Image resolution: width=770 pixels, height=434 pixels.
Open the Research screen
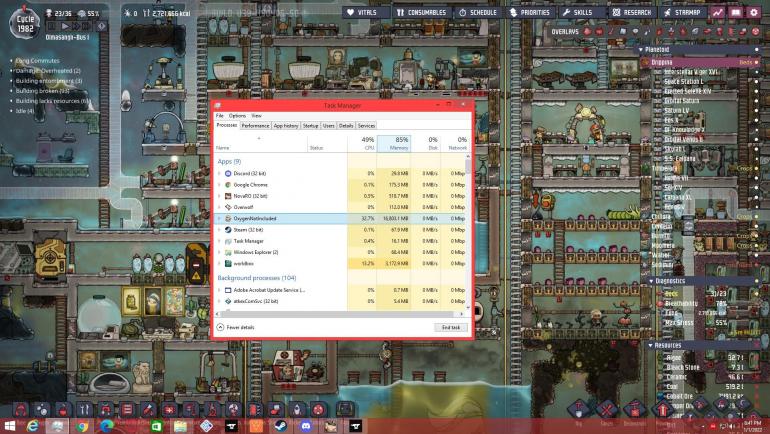632,12
